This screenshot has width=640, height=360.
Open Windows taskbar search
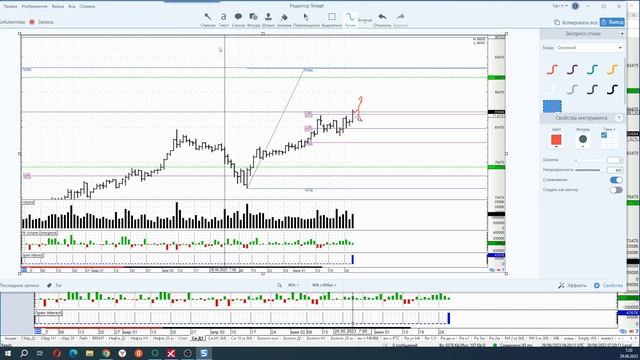[x=24, y=353]
